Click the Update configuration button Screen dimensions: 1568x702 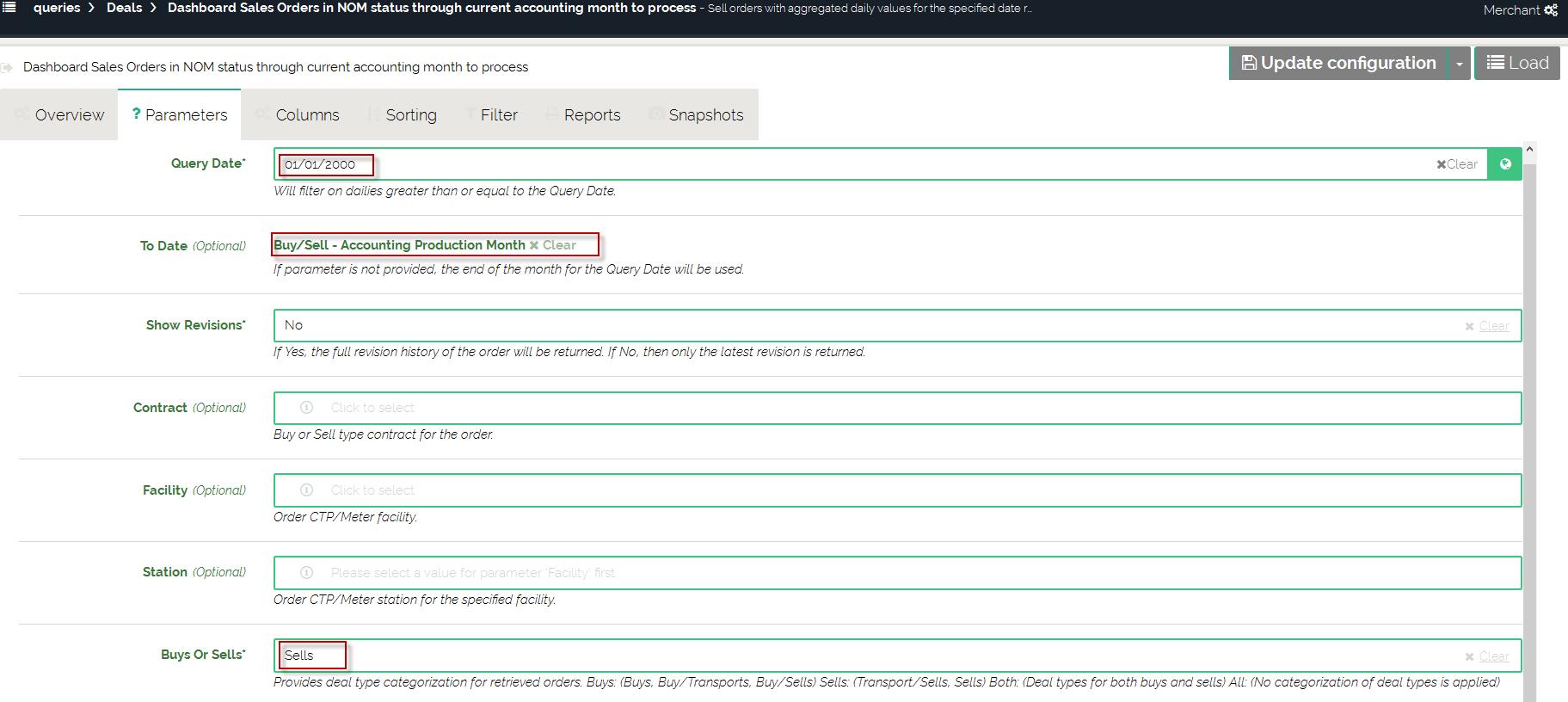(1338, 64)
